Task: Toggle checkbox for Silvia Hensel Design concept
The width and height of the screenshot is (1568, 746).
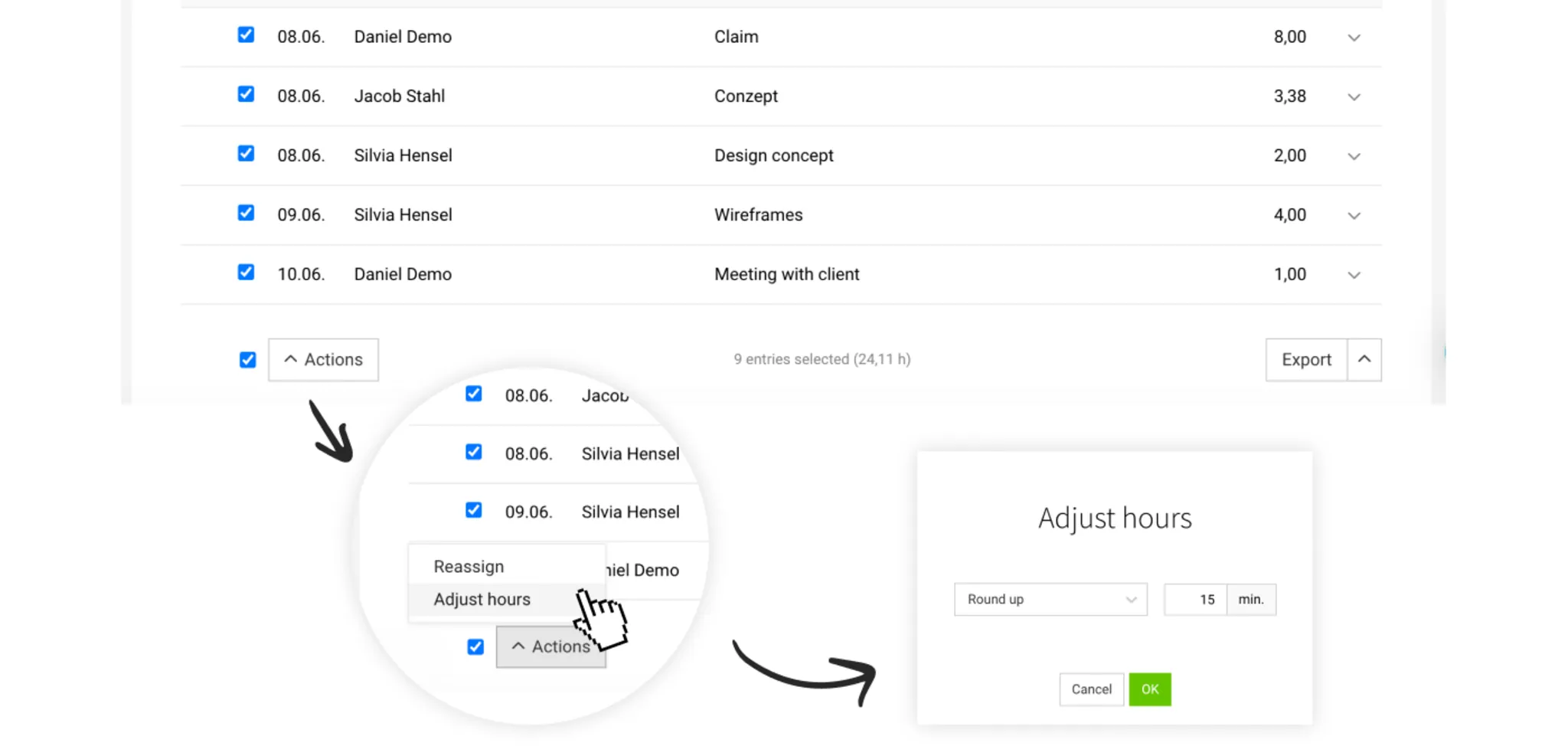Action: click(x=246, y=154)
